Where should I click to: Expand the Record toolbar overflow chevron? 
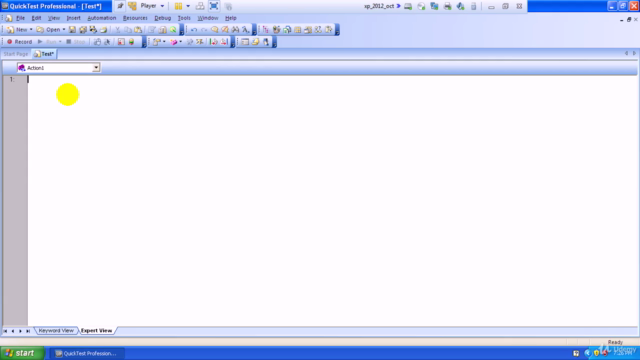144,42
